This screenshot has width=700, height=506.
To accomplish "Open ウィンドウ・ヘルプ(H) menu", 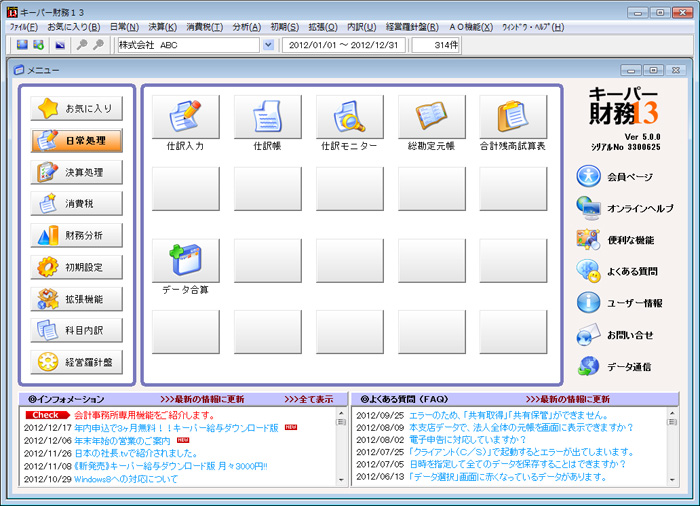I will point(533,27).
